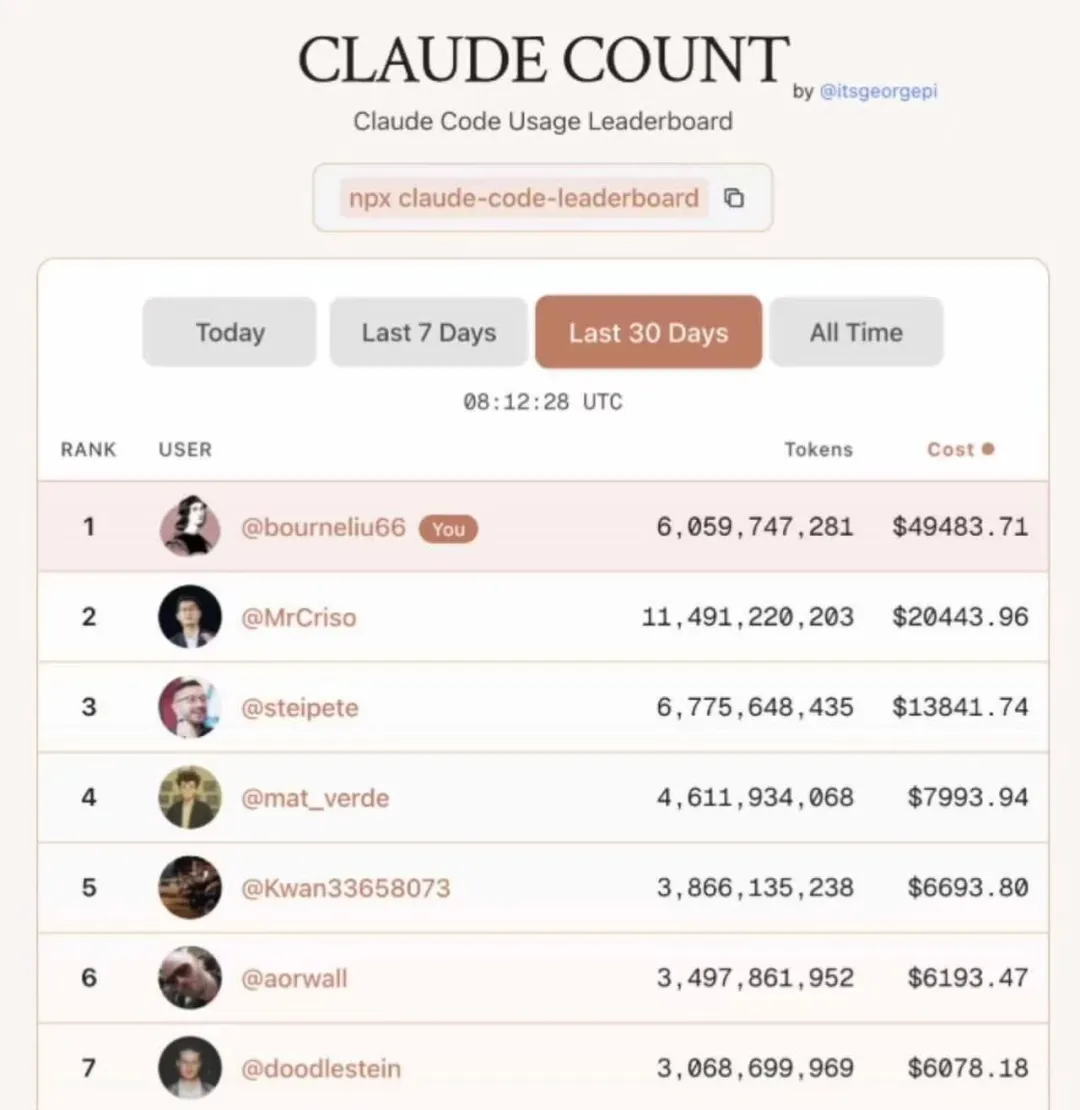Switch to the Today tab
The height and width of the screenshot is (1110, 1080).
230,332
